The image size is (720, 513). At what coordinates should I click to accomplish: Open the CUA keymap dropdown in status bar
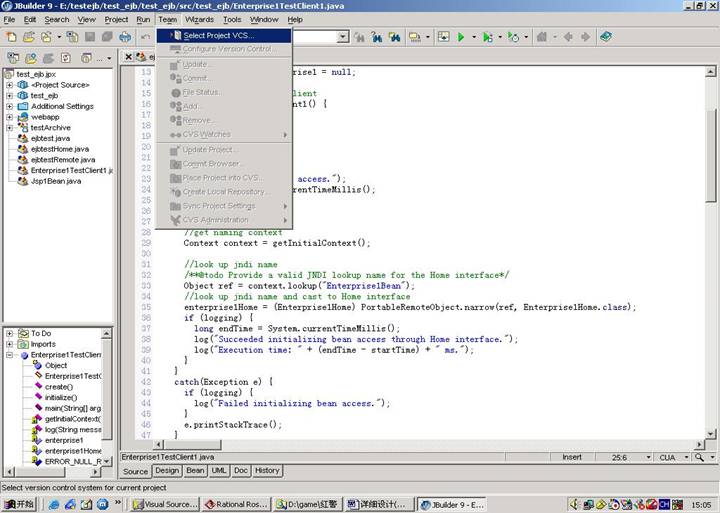pos(686,457)
